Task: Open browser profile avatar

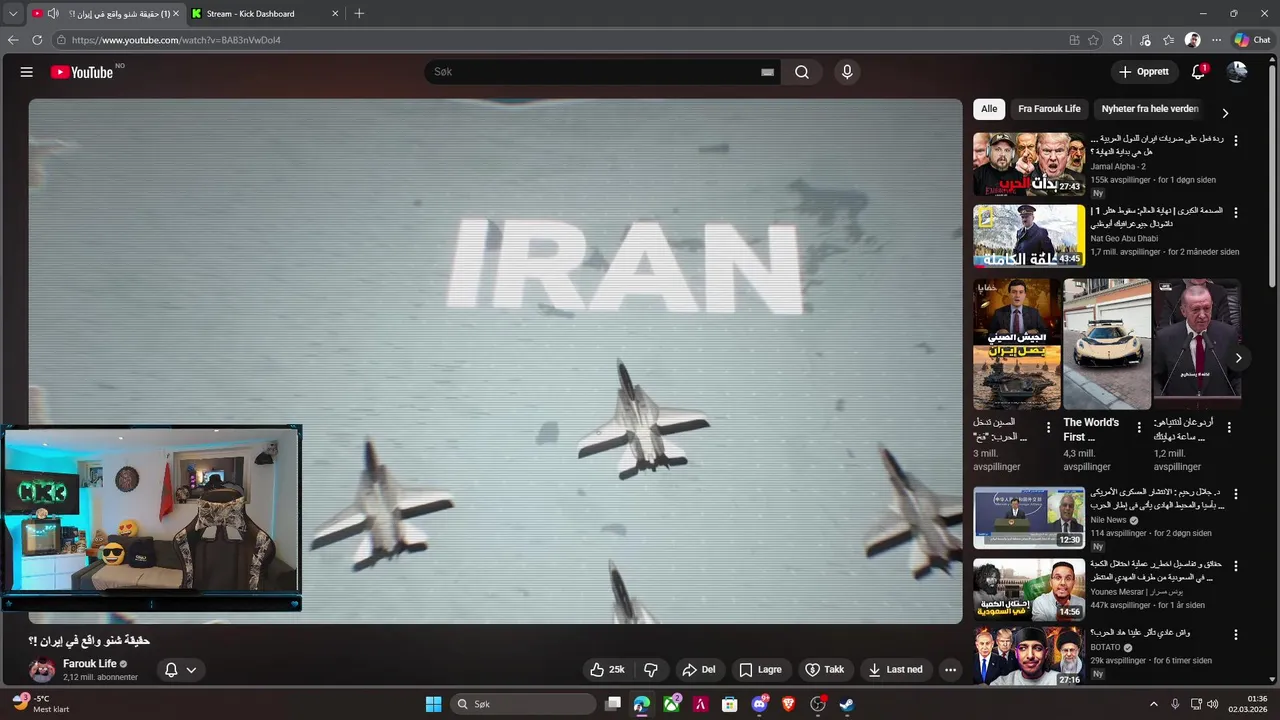Action: (1192, 40)
